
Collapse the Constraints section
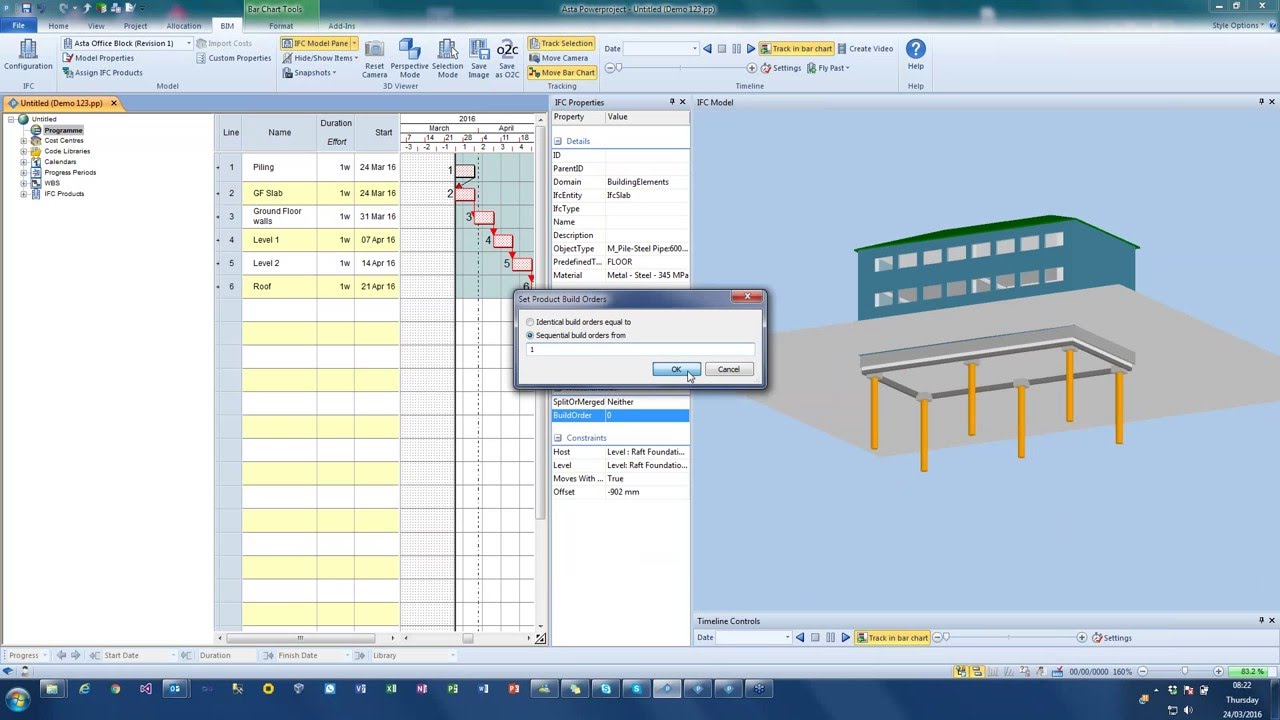tap(558, 438)
